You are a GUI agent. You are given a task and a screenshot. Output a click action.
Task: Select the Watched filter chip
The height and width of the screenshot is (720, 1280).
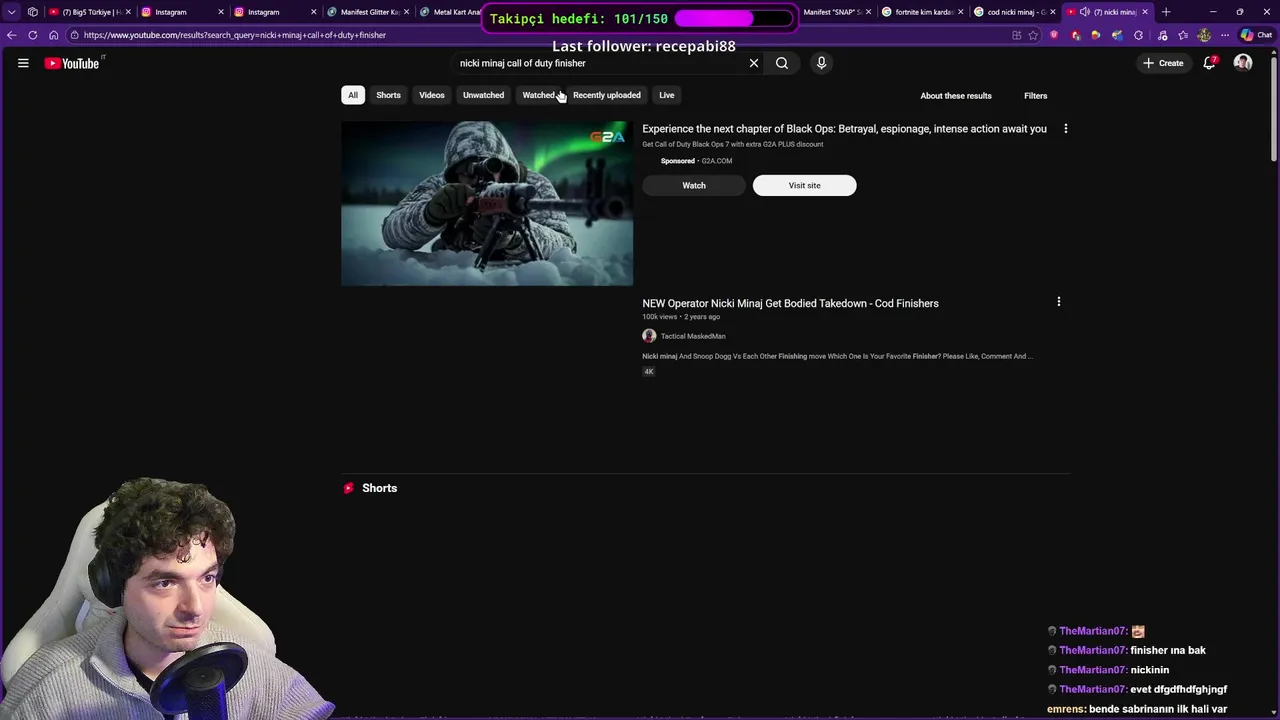(x=538, y=95)
